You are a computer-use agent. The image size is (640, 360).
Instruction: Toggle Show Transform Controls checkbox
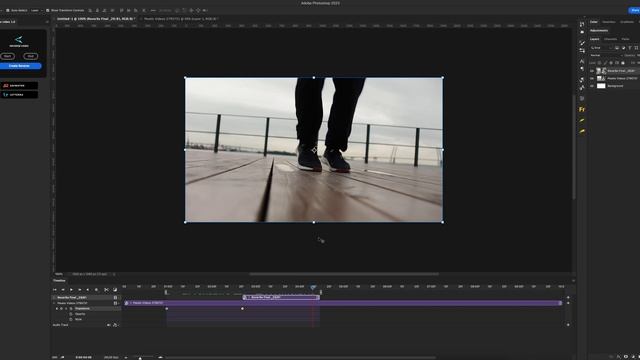(48, 10)
